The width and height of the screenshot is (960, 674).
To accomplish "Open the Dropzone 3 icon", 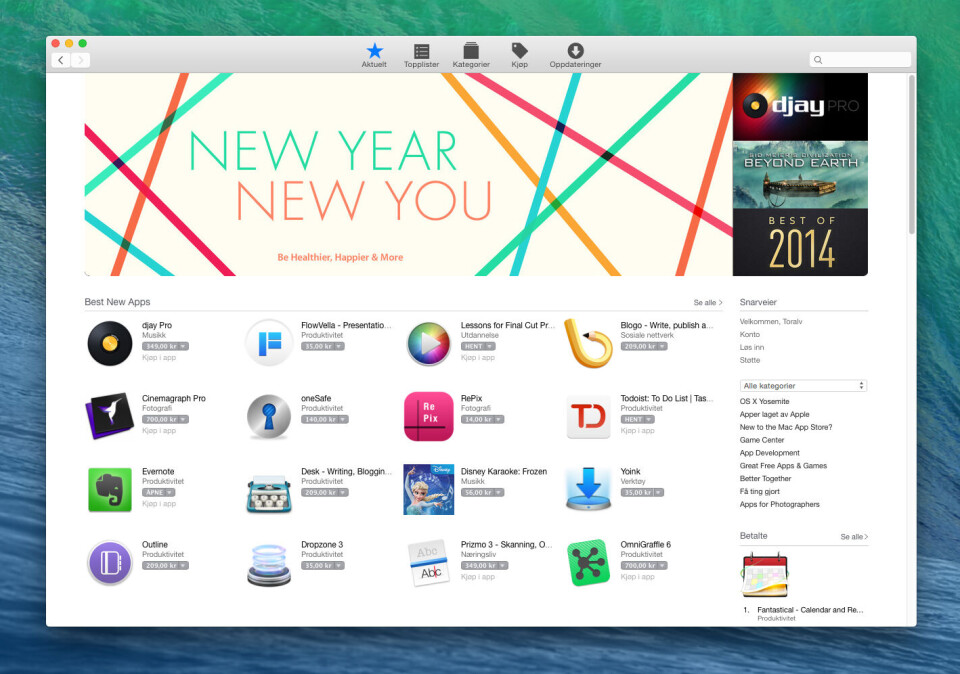I will pyautogui.click(x=269, y=566).
